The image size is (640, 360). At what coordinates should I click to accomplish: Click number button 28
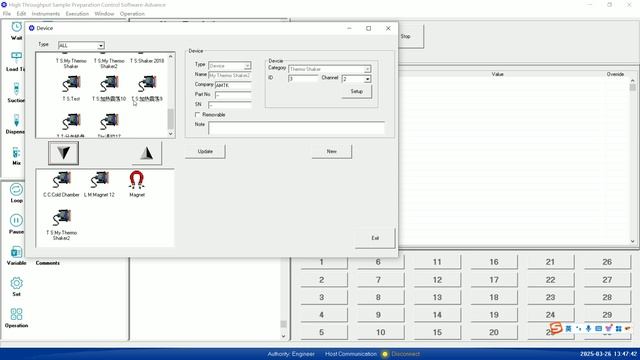coord(607,298)
